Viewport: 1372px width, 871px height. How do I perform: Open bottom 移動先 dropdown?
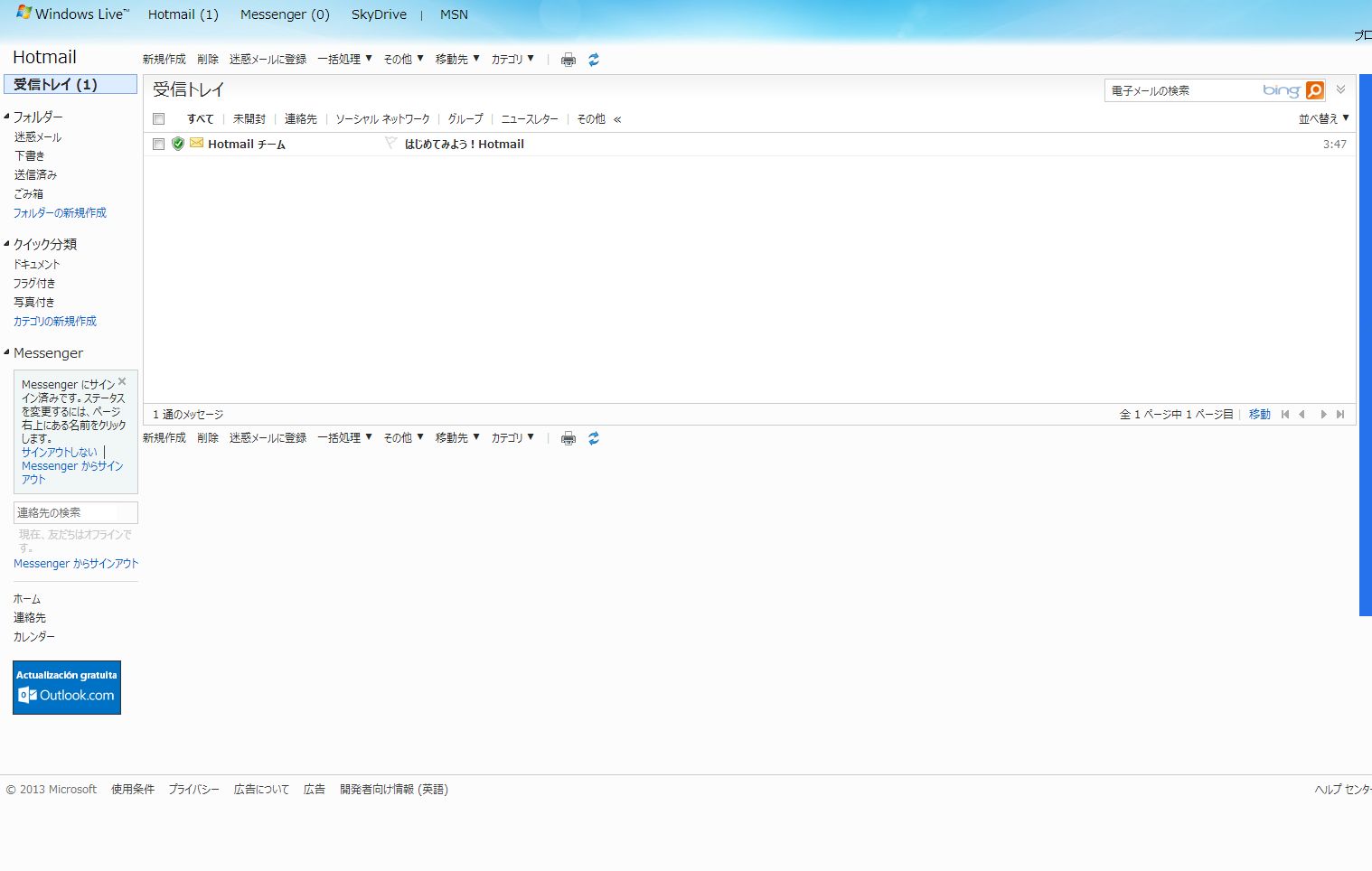[x=457, y=437]
